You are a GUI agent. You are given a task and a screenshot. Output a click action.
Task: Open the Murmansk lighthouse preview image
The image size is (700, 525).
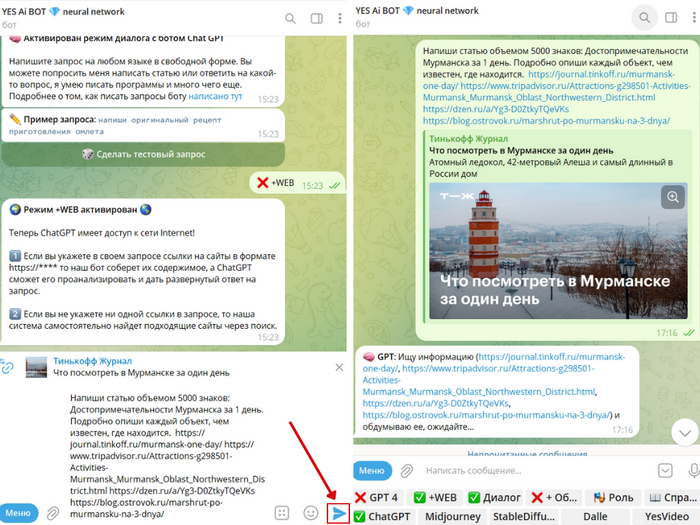(x=558, y=251)
